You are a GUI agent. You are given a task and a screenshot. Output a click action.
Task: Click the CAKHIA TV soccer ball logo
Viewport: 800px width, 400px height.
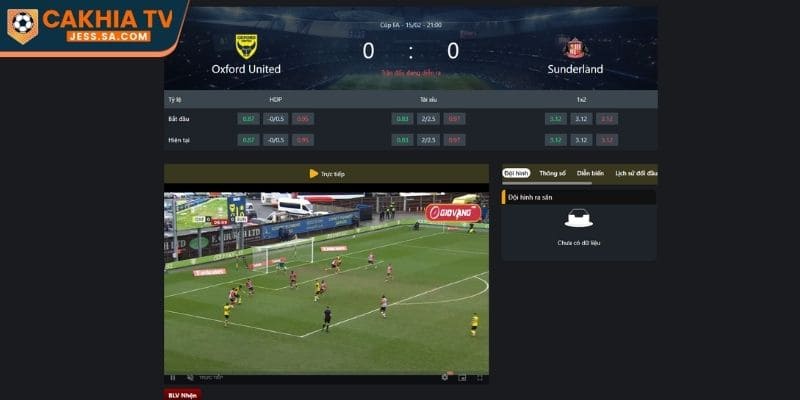pyautogui.click(x=23, y=26)
